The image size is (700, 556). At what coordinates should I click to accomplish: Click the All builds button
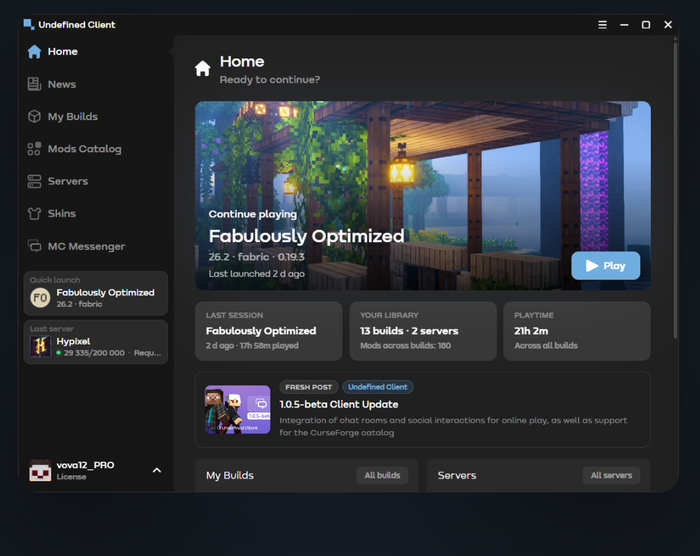382,475
